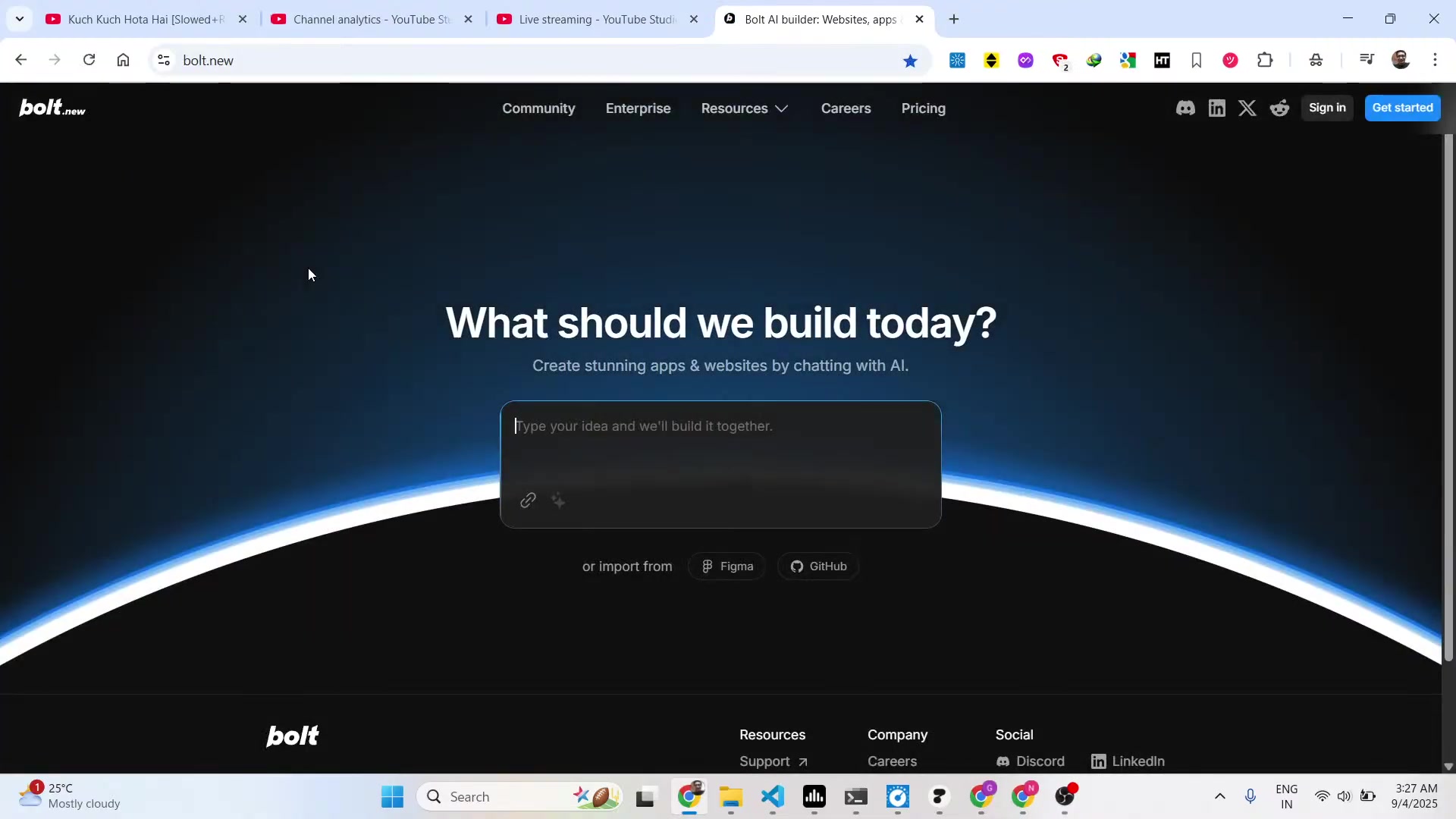
Task: Click the Sign in button
Action: (1327, 108)
